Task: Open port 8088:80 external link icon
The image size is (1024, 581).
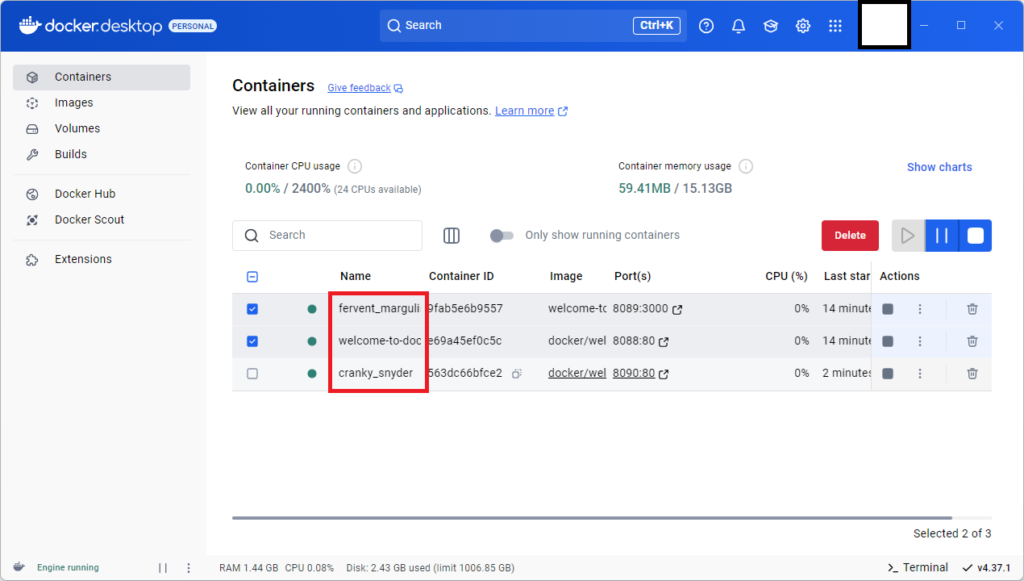Action: tap(664, 341)
